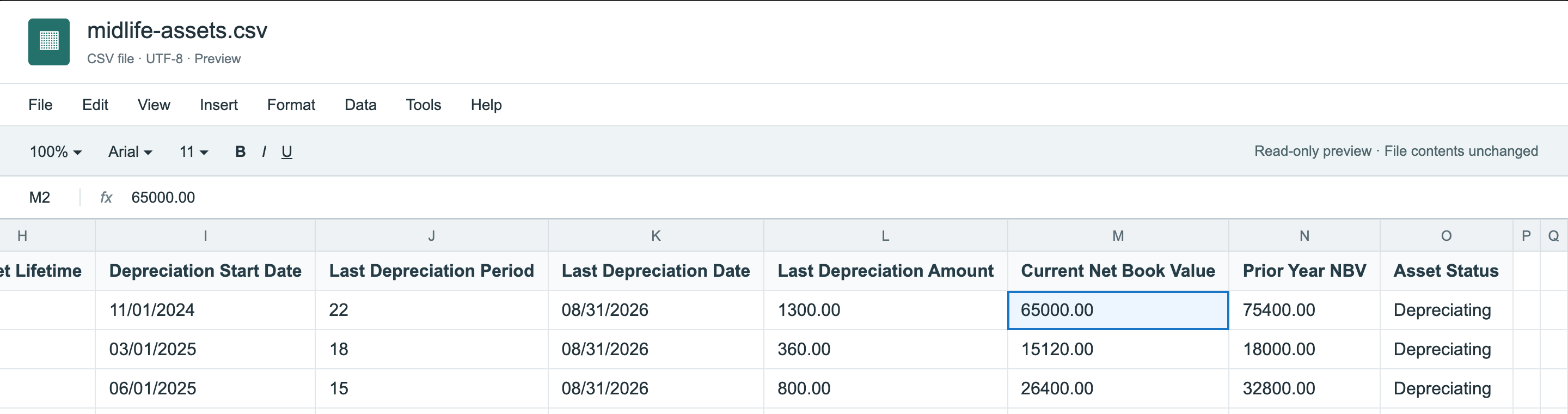Click the 'Asset Status' header cell
1568x414 pixels.
1446,271
